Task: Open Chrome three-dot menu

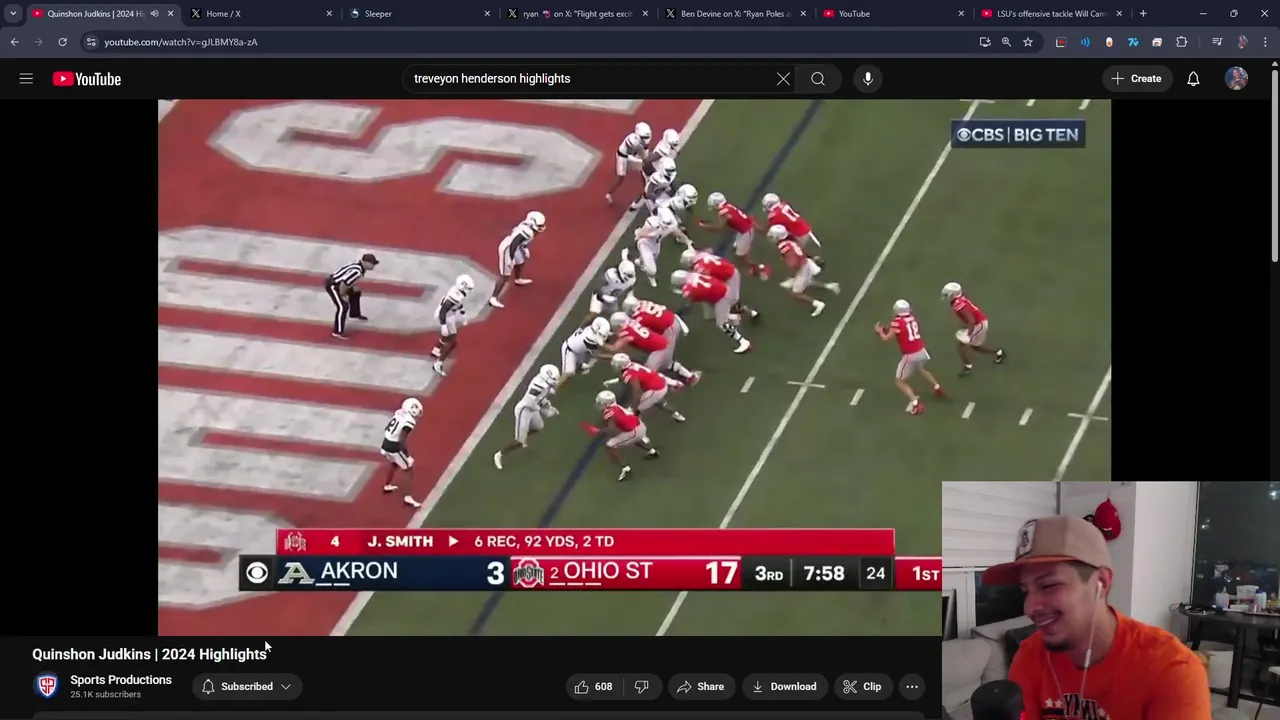Action: click(x=1265, y=42)
